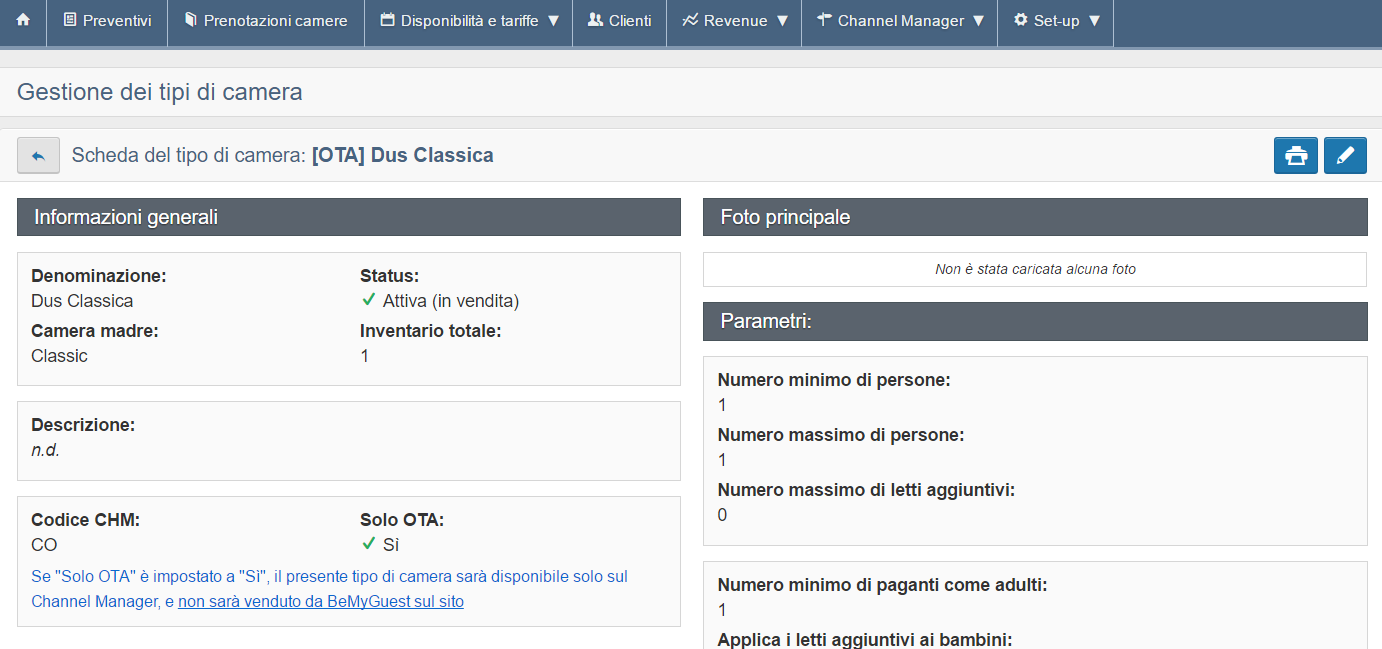1382x649 pixels.
Task: Expand Disponibilità e tariffe dropdown
Action: [553, 21]
